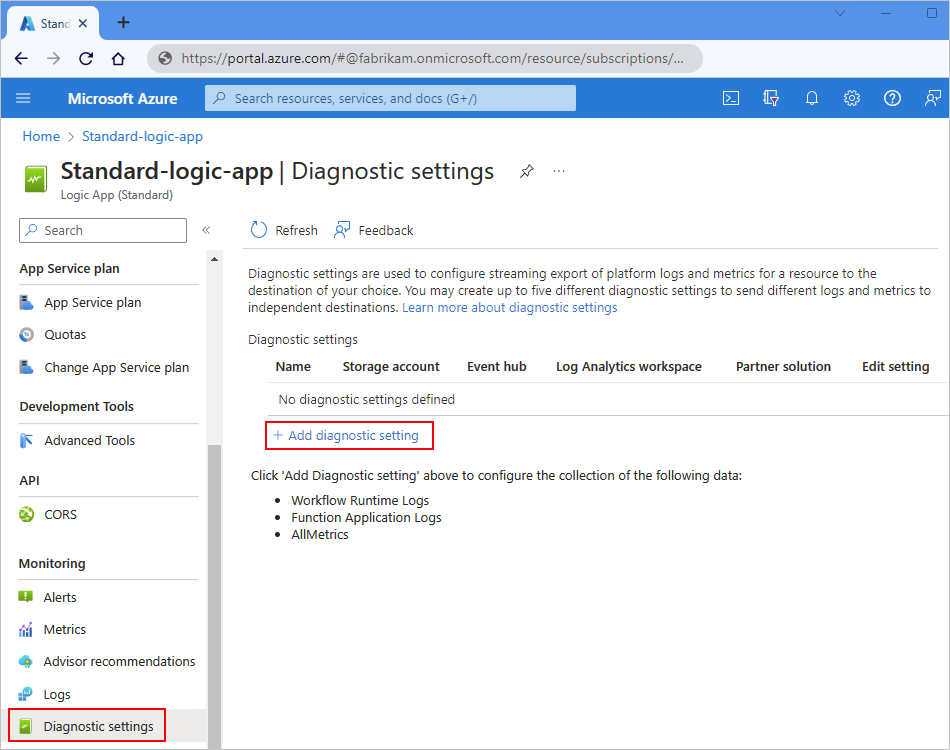This screenshot has width=950, height=750.
Task: Open the ellipsis menu beside the pin
Action: tap(558, 171)
